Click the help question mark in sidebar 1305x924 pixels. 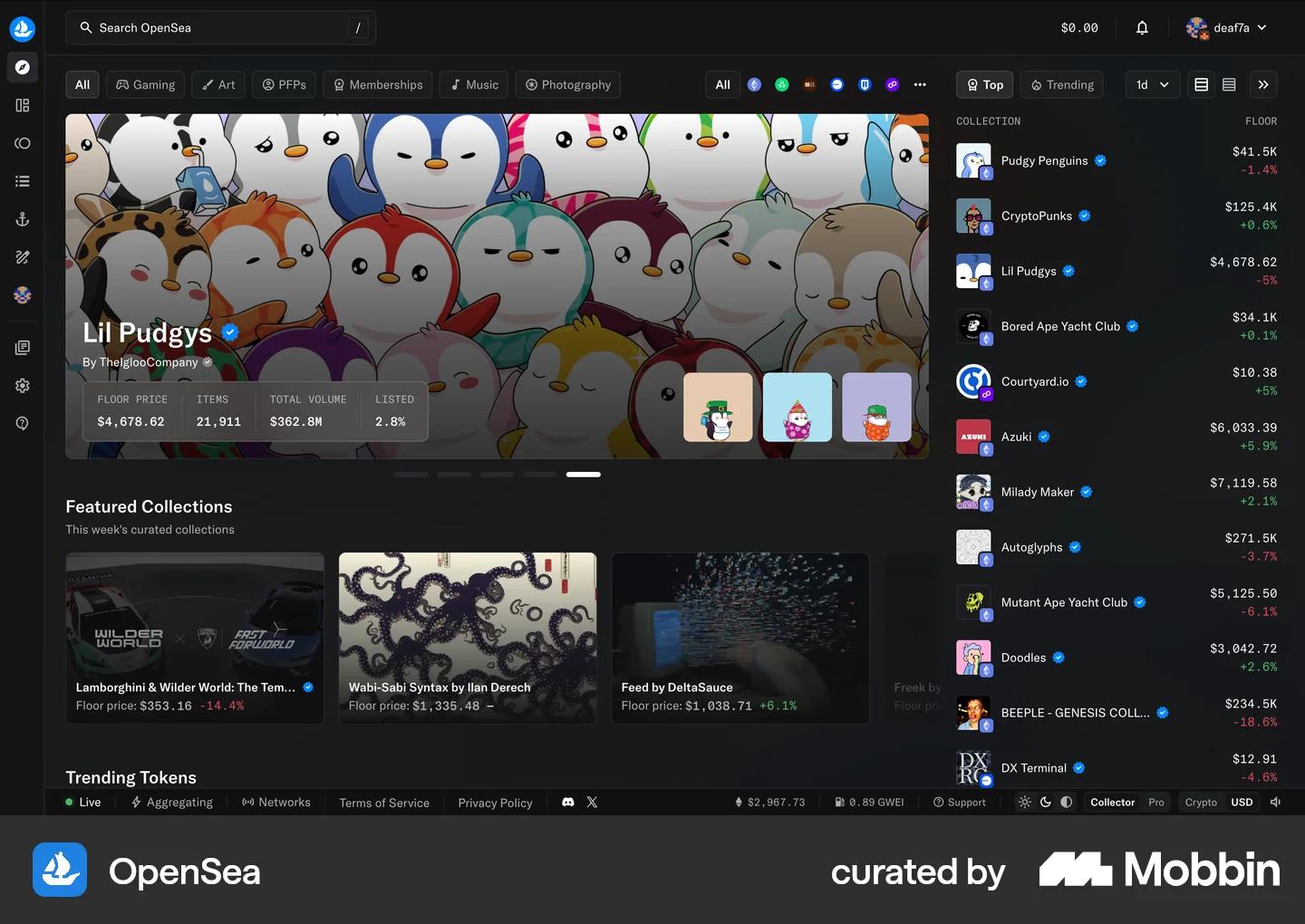click(23, 424)
